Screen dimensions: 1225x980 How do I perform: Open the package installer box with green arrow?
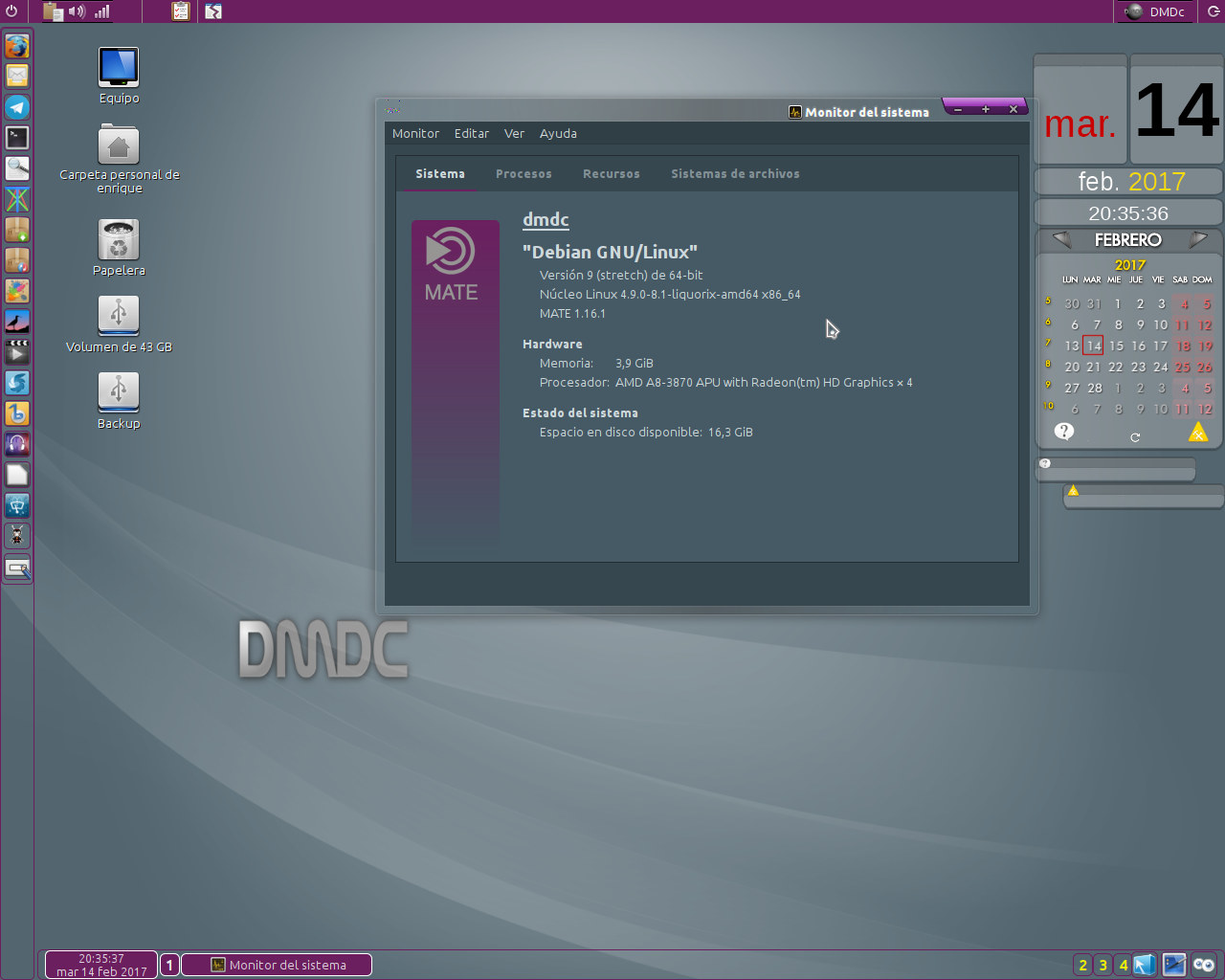[x=17, y=229]
